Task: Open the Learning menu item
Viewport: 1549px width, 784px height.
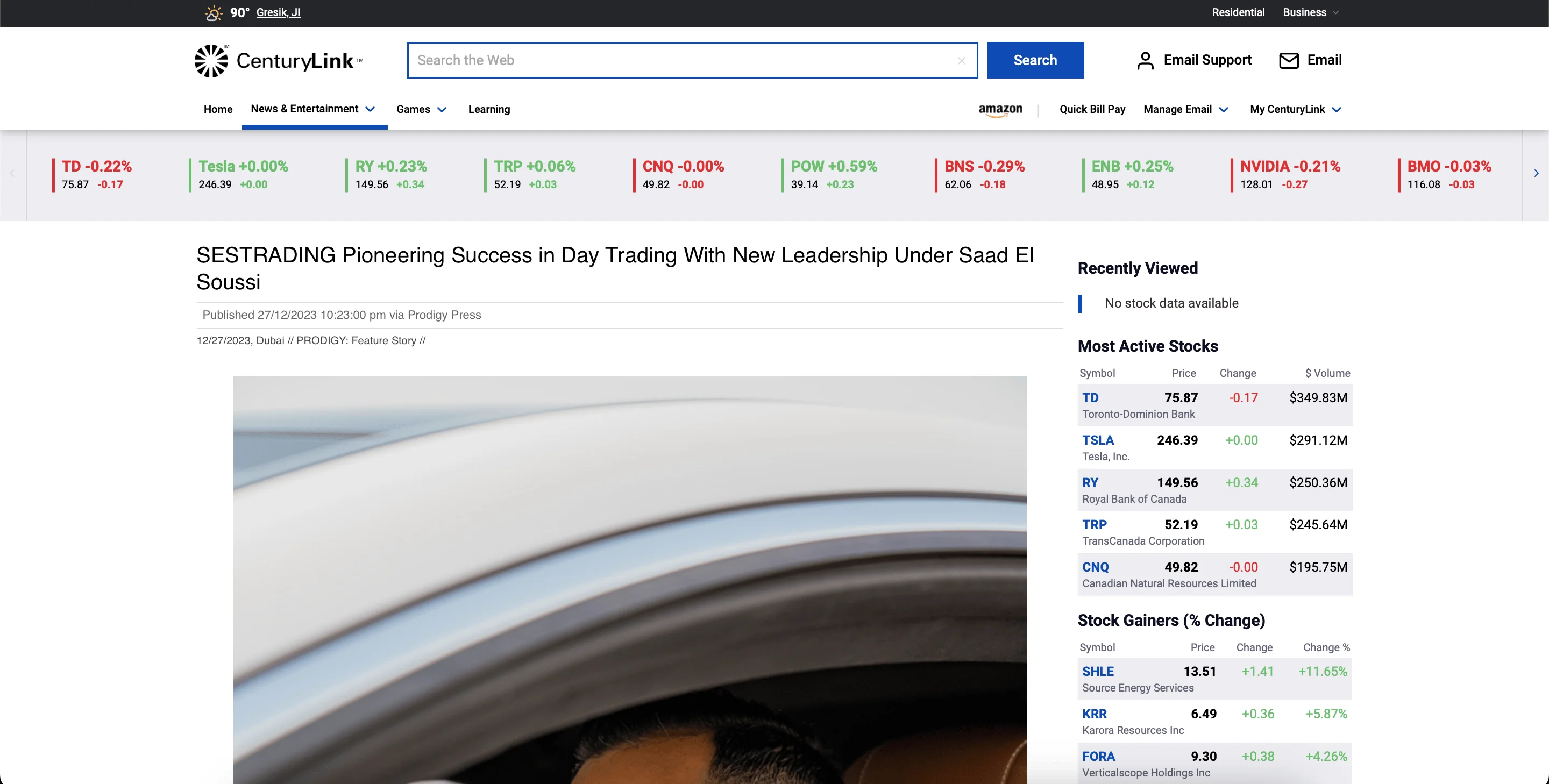Action: click(x=489, y=109)
